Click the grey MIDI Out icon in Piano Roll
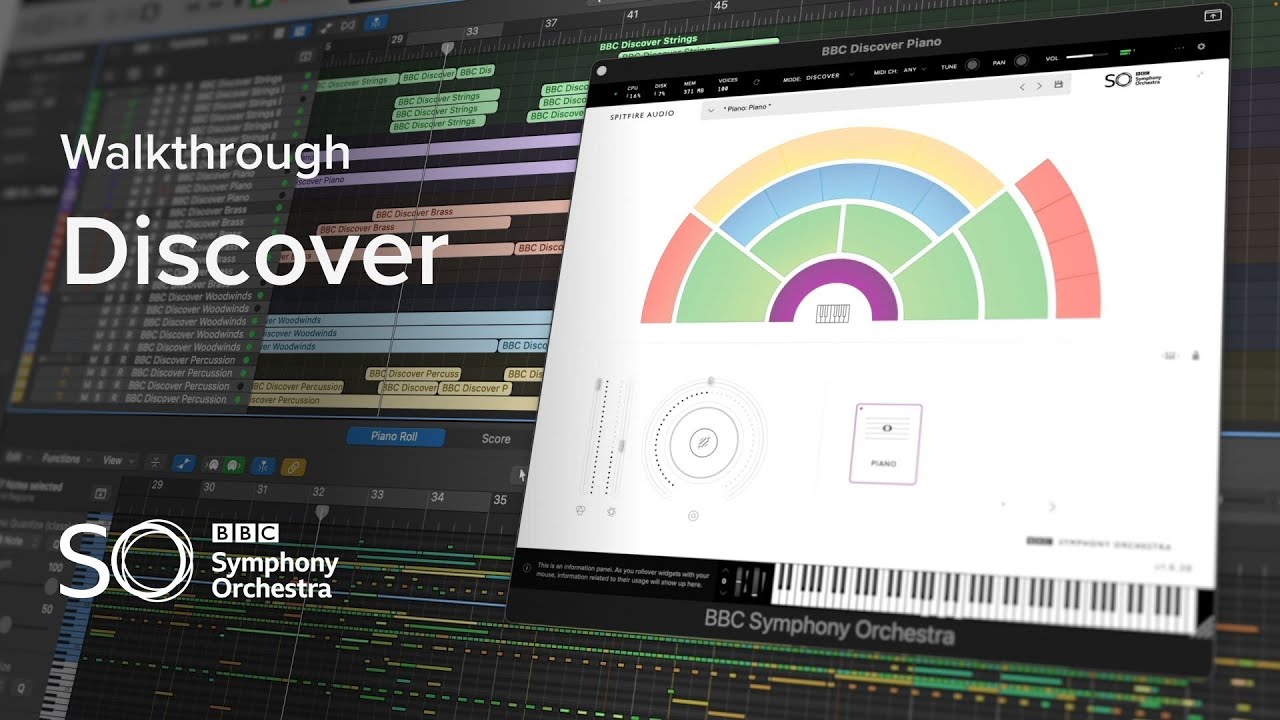This screenshot has height=720, width=1280. tap(213, 465)
